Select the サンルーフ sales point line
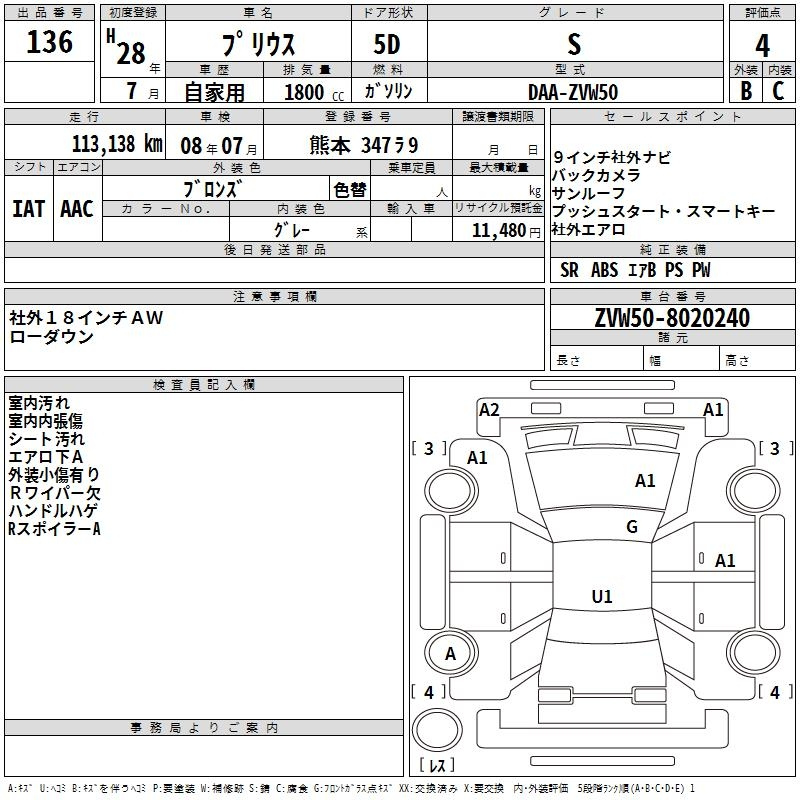 [x=589, y=193]
